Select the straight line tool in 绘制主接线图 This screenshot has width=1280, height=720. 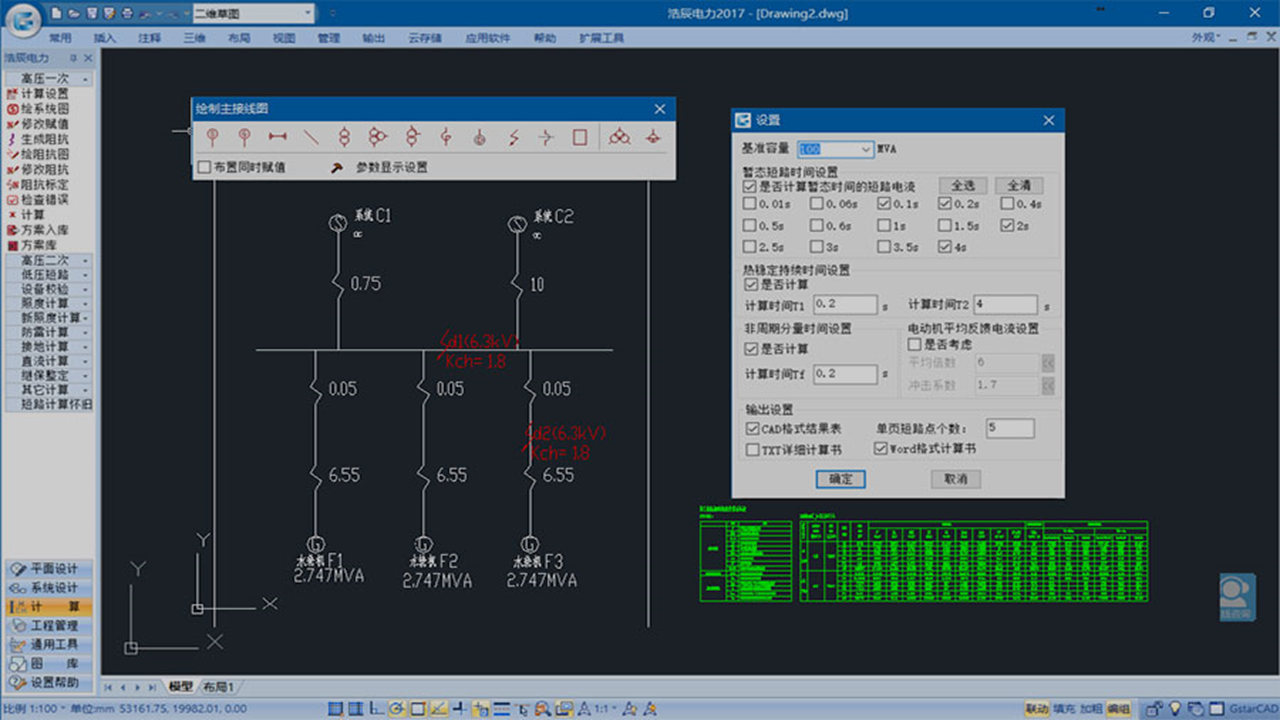click(311, 137)
